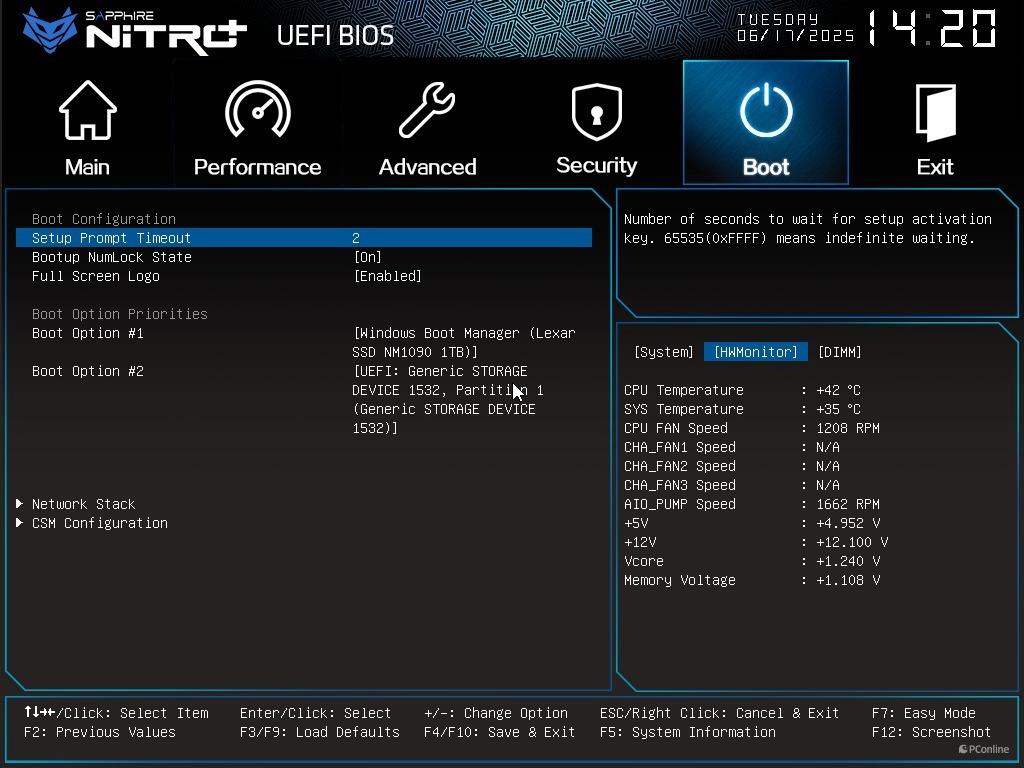Click the CHA_FAN2 Speed entry
Screen dimensions: 1024x768
pos(731,466)
